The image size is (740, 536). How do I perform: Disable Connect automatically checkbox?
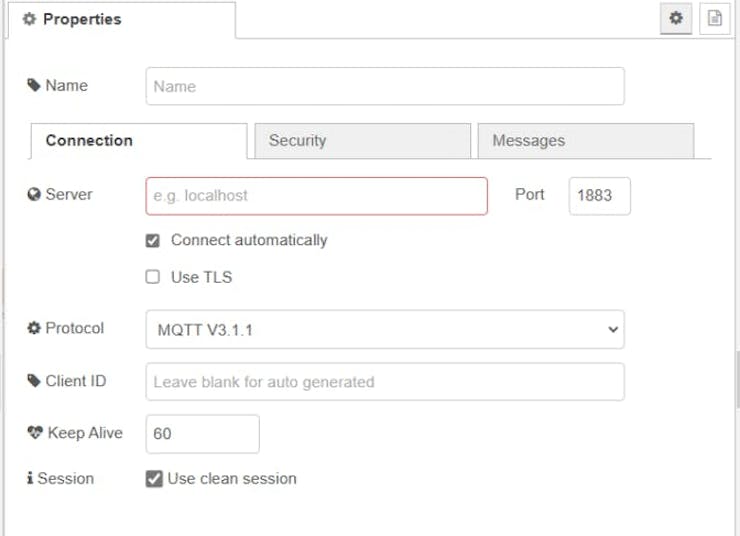click(x=153, y=241)
